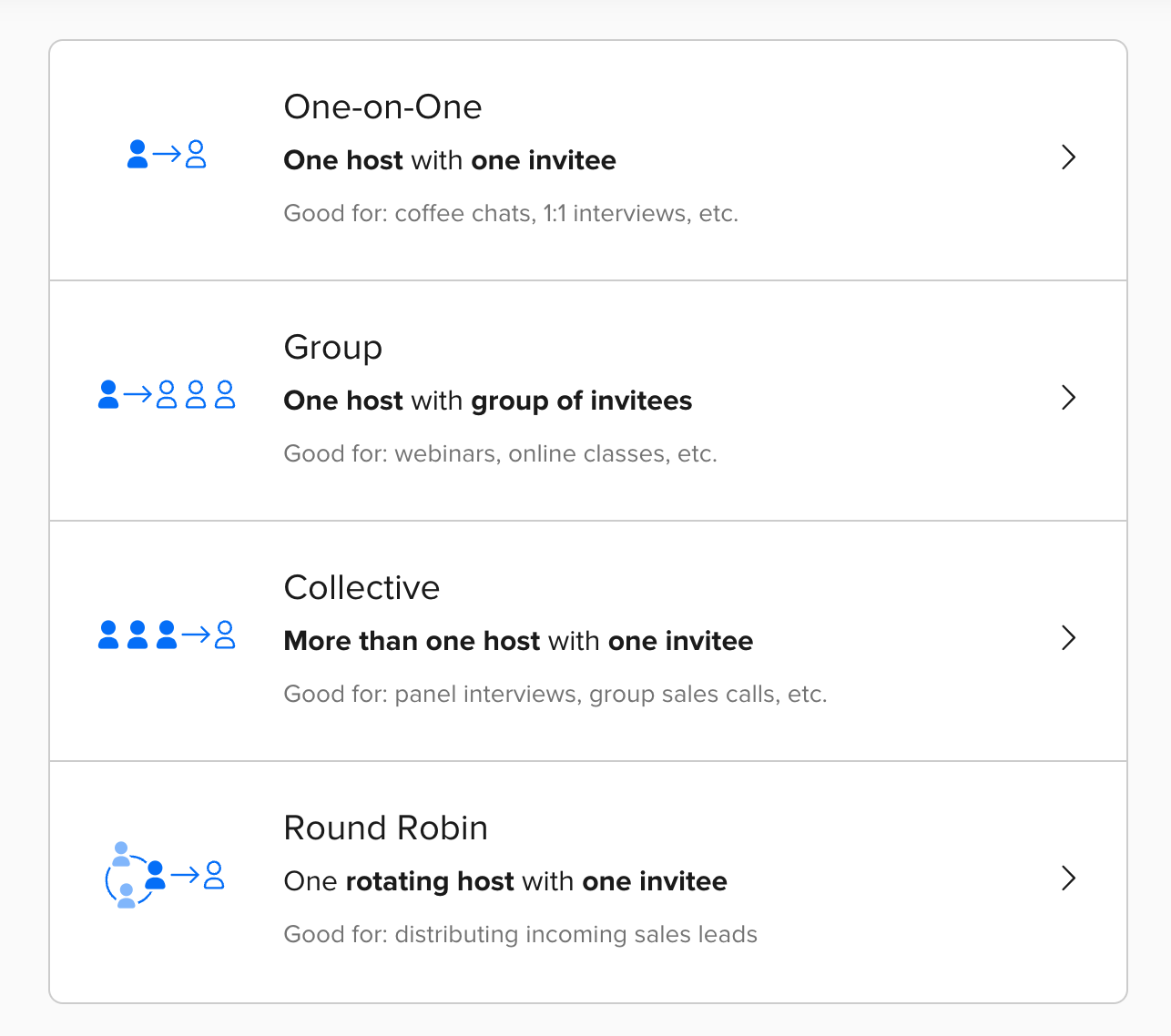Click the webinars, online classes description
Screen dimensions: 1171x1036
[501, 454]
